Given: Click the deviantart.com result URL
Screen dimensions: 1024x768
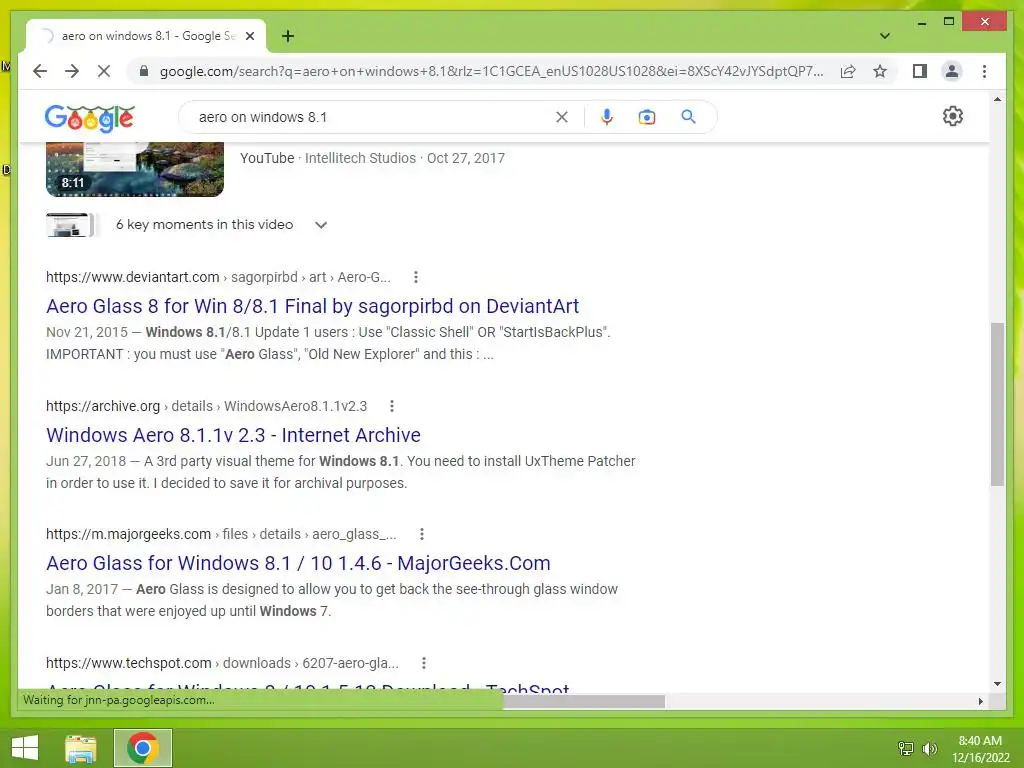Looking at the screenshot, I should pos(218,277).
